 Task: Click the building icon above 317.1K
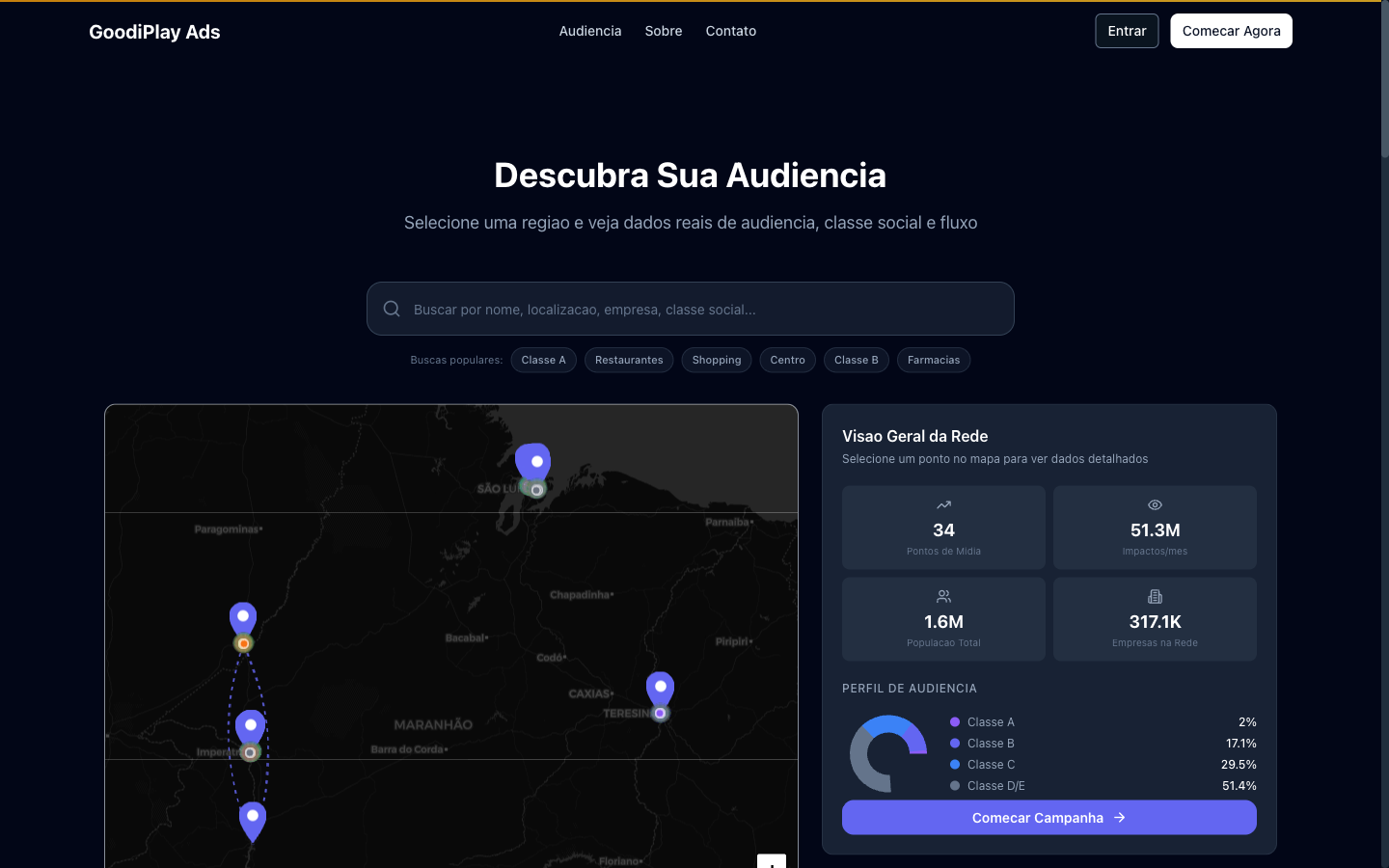pos(1155,596)
